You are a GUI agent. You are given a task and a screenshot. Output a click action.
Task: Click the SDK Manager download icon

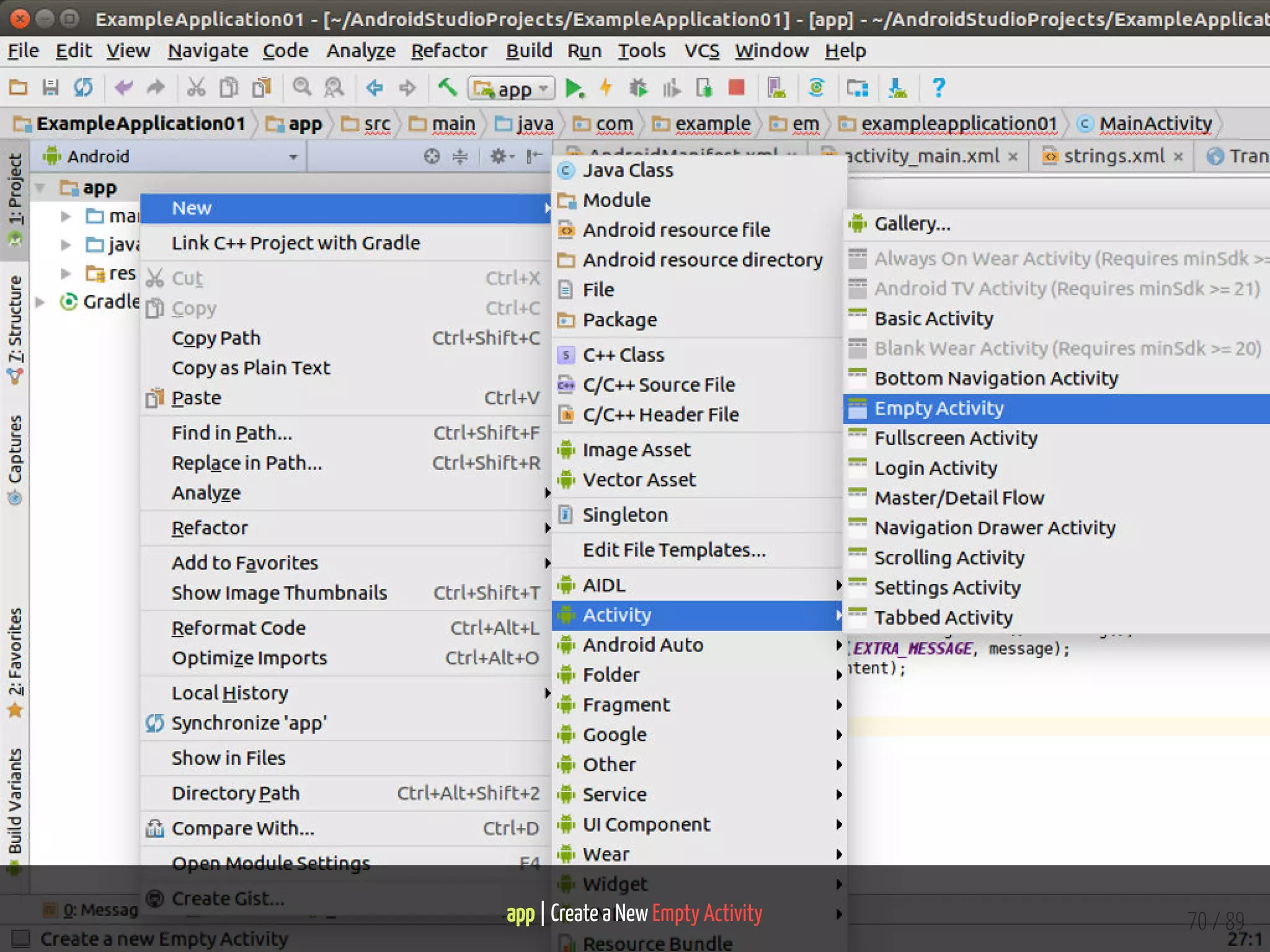(897, 88)
